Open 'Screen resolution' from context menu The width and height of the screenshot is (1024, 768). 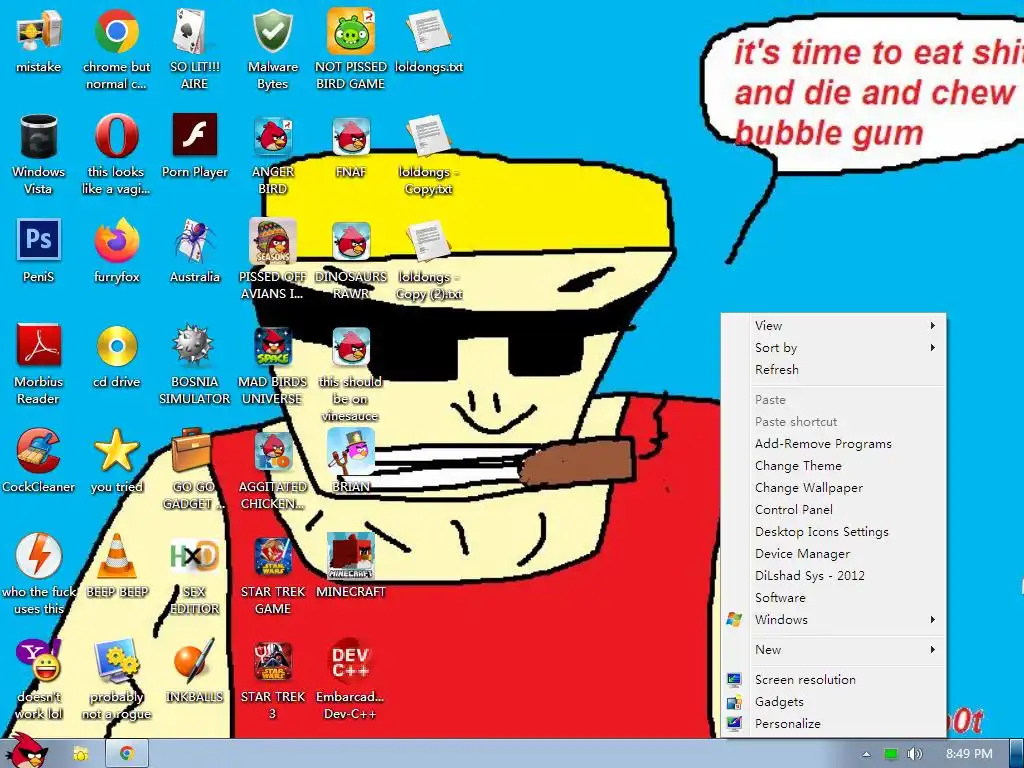point(833,679)
